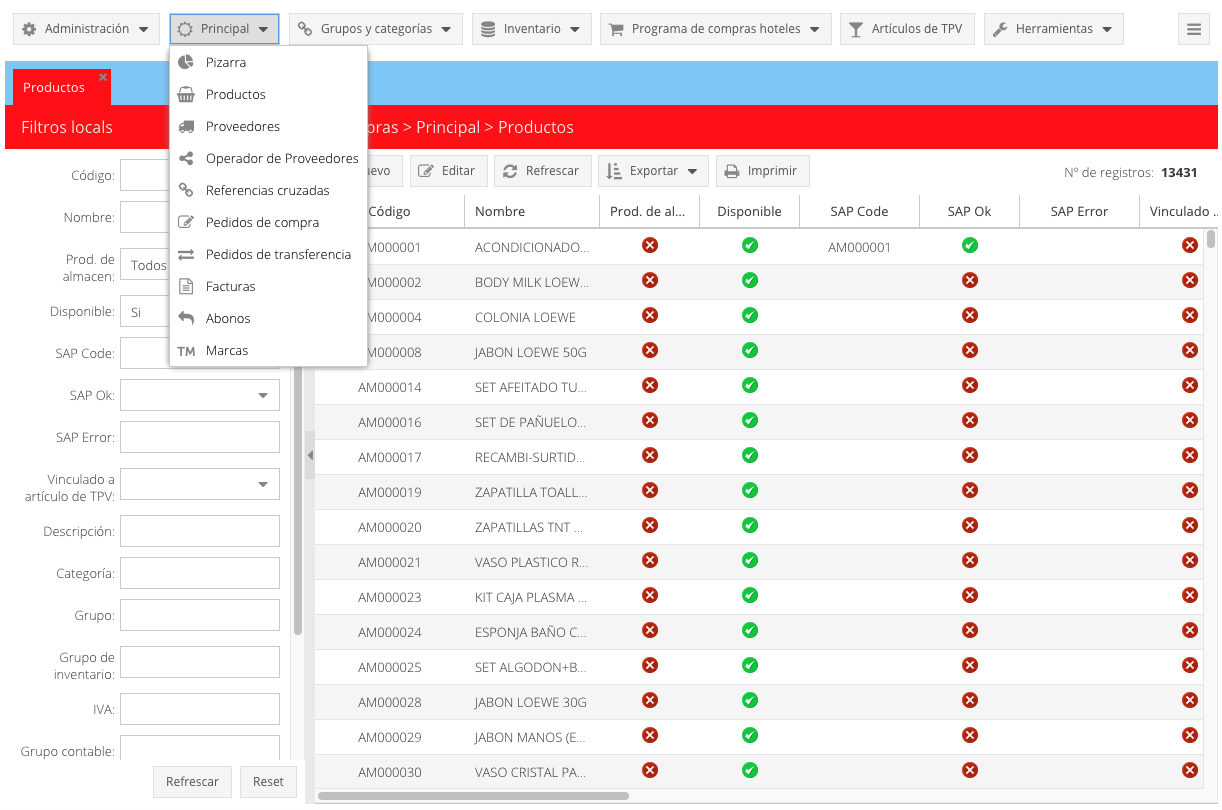Sort by the SAP Code column header

(859, 211)
